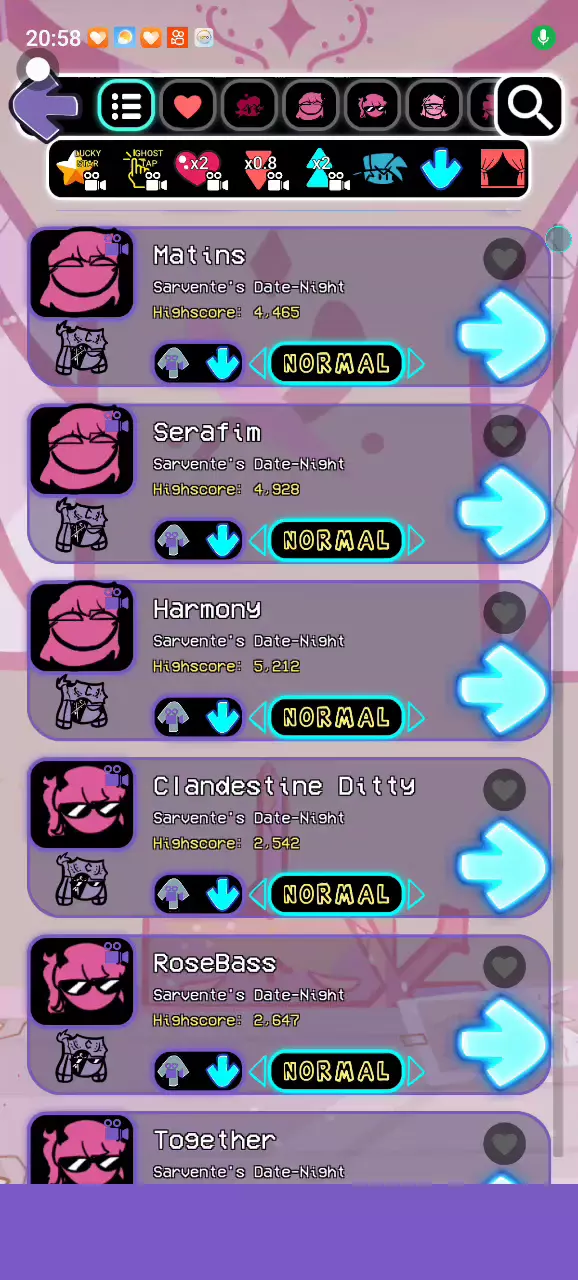Tap the purple back arrow
Viewport: 578px width, 1280px height.
46,105
